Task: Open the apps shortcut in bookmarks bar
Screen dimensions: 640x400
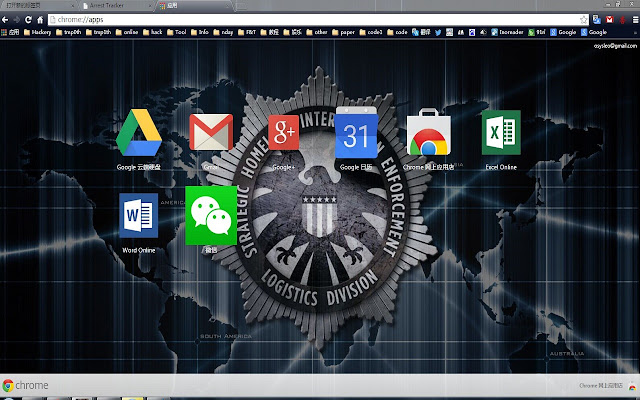Action: coord(10,32)
